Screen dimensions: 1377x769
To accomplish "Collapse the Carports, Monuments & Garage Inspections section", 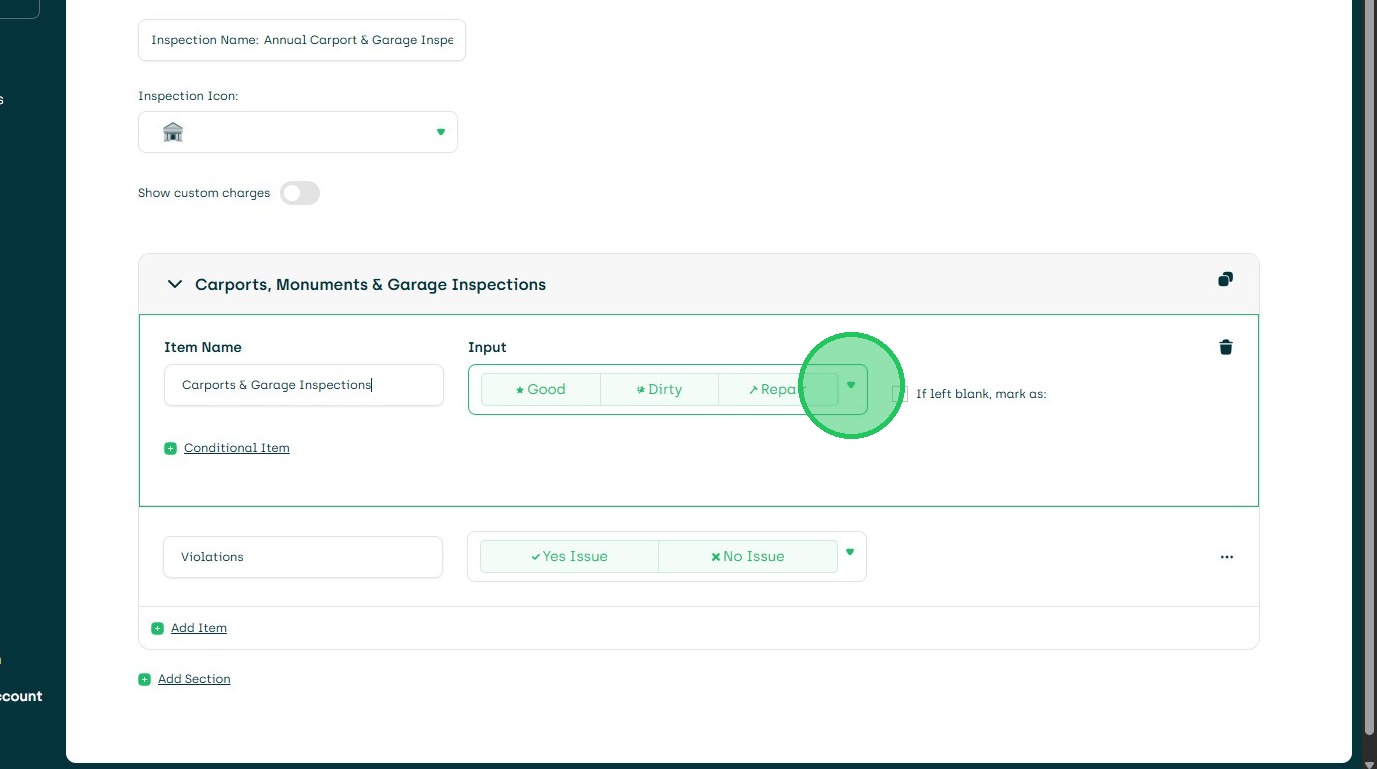I will coord(175,285).
